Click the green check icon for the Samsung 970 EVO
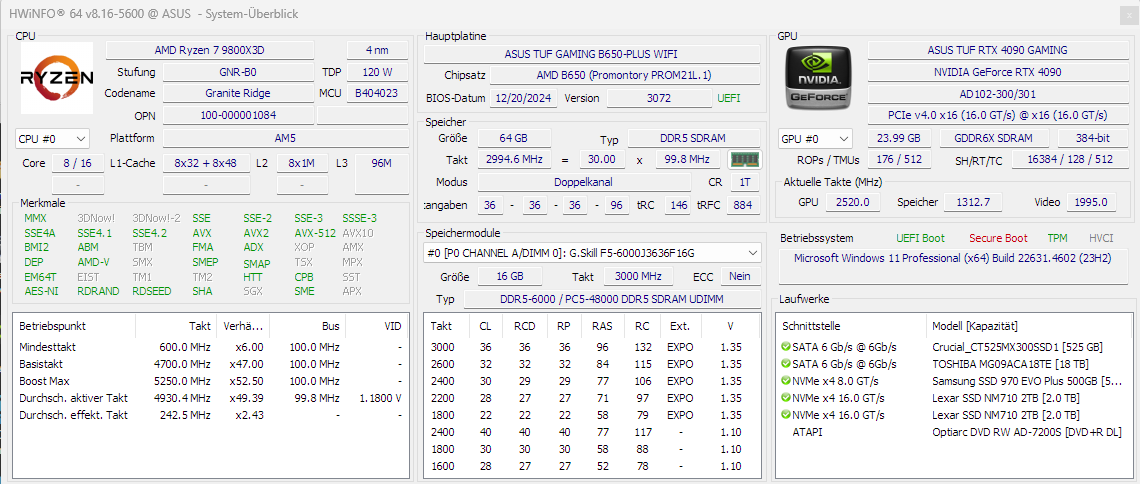Image resolution: width=1140 pixels, height=484 pixels. pos(785,381)
